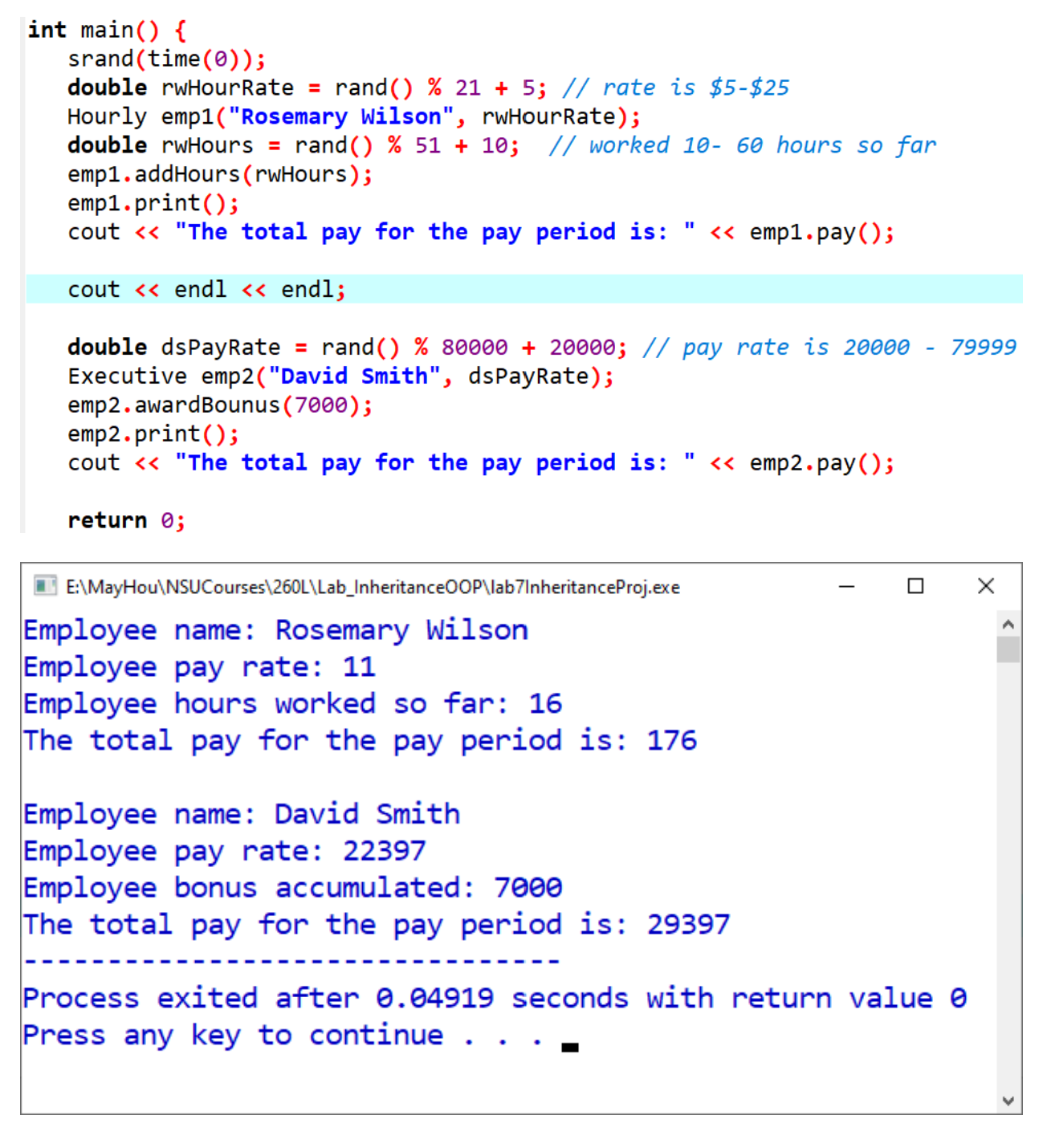Click the "David Smith" string in code
This screenshot has width=1047, height=1148.
[x=355, y=377]
